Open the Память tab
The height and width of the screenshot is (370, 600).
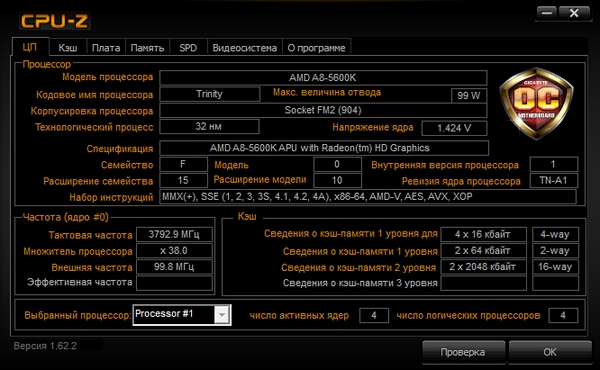coord(147,48)
